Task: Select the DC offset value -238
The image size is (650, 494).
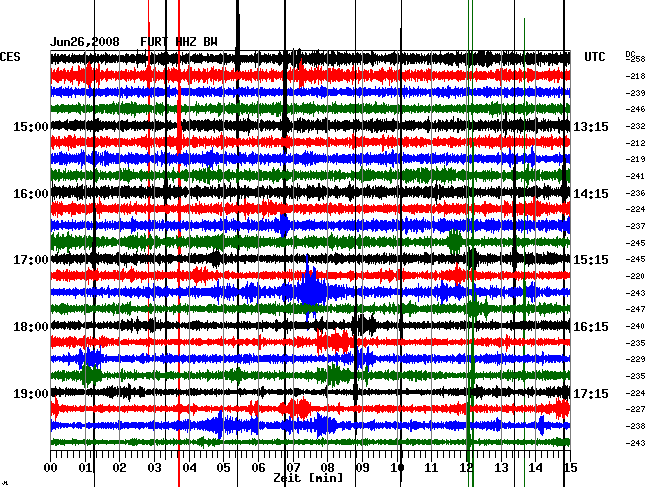Action: 635,426
